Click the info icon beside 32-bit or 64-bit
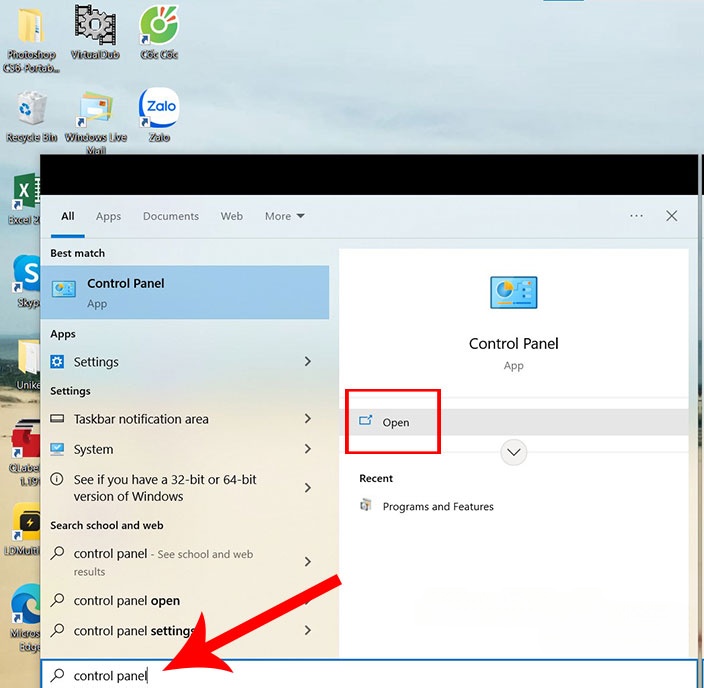 (57, 479)
